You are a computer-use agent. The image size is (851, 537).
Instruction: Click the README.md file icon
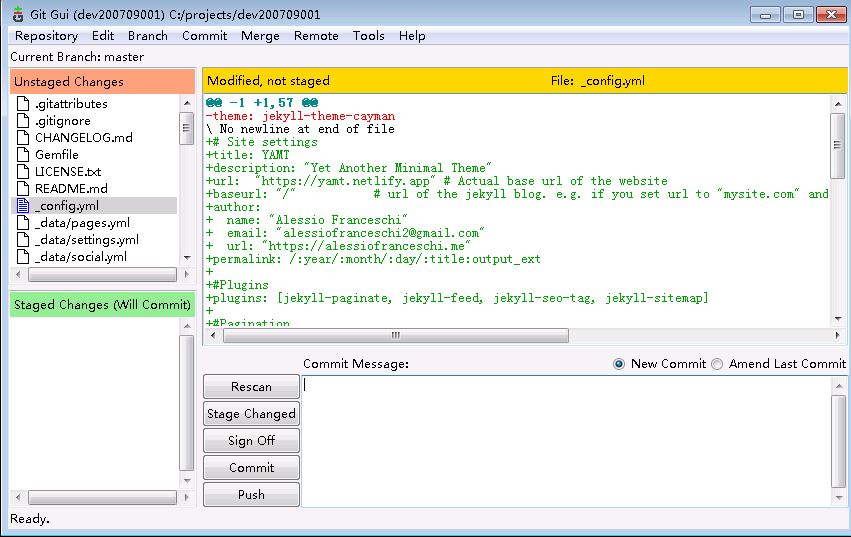pos(23,188)
